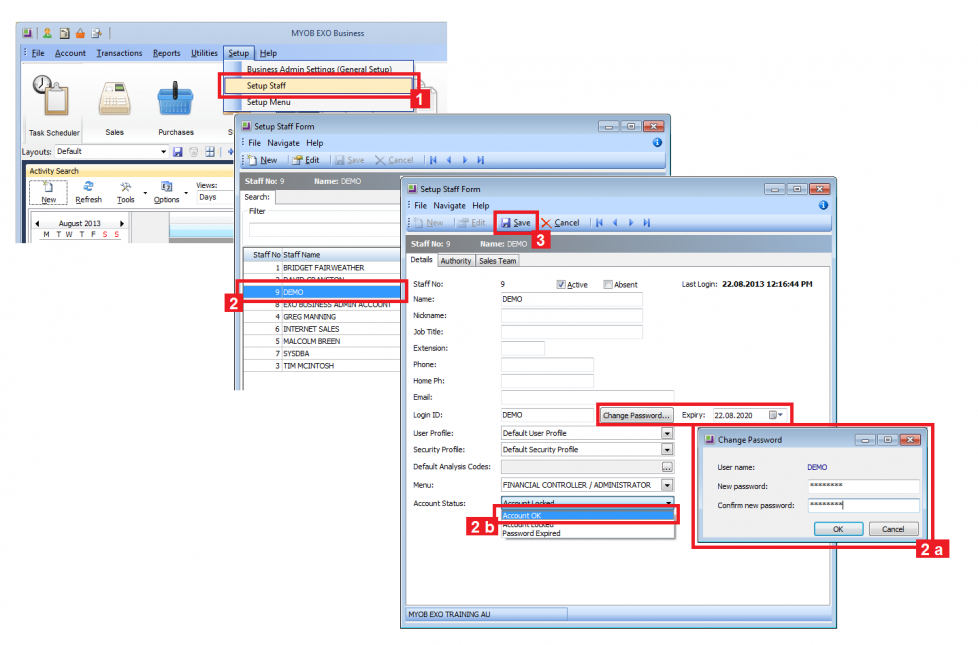
Task: Open the Reports menu
Action: click(x=167, y=53)
